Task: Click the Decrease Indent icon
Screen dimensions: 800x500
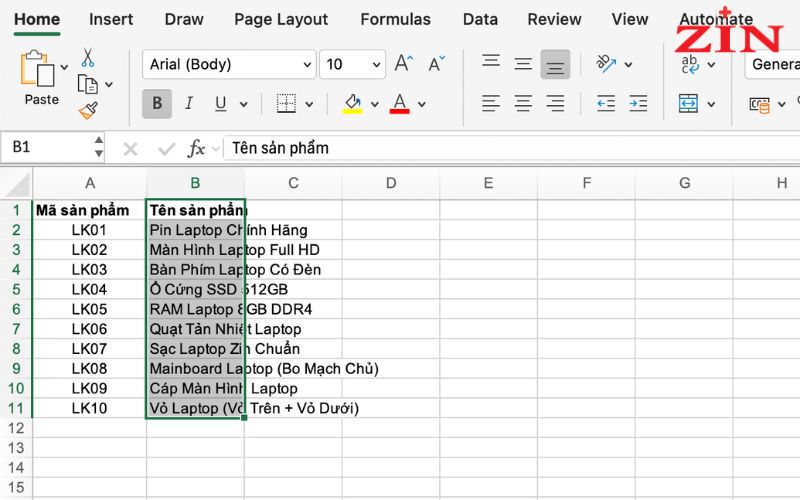Action: (606, 104)
